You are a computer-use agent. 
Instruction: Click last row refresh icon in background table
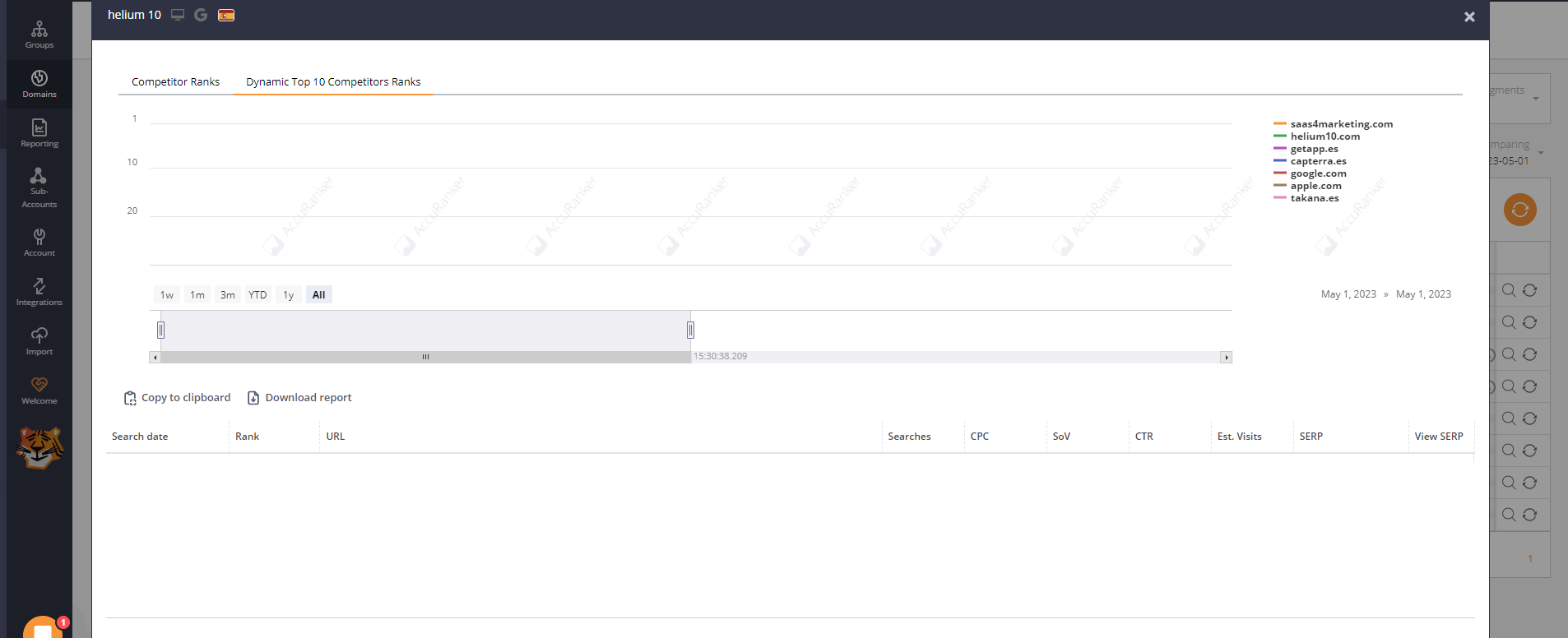(x=1529, y=515)
